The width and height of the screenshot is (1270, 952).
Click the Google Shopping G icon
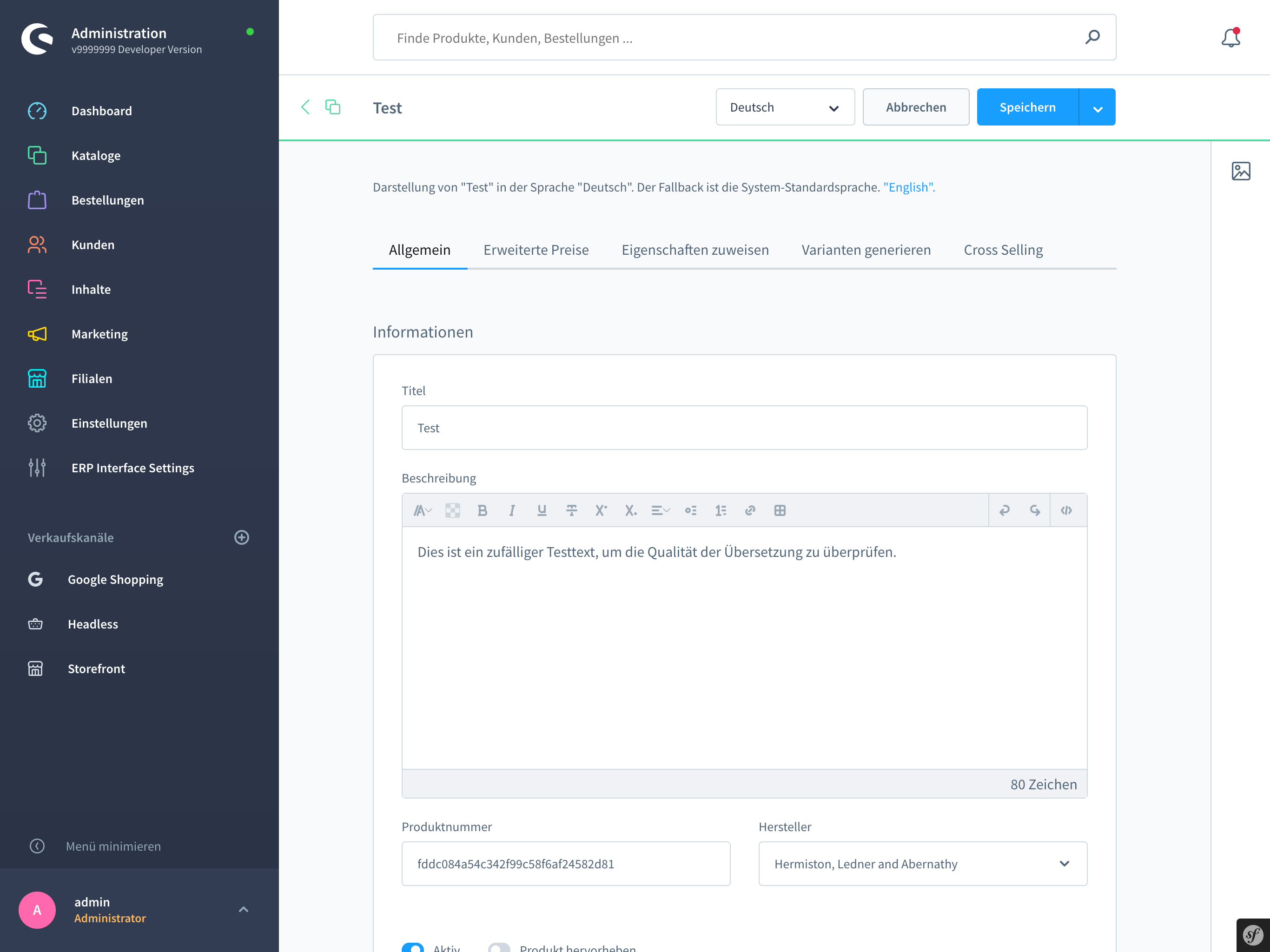36,579
